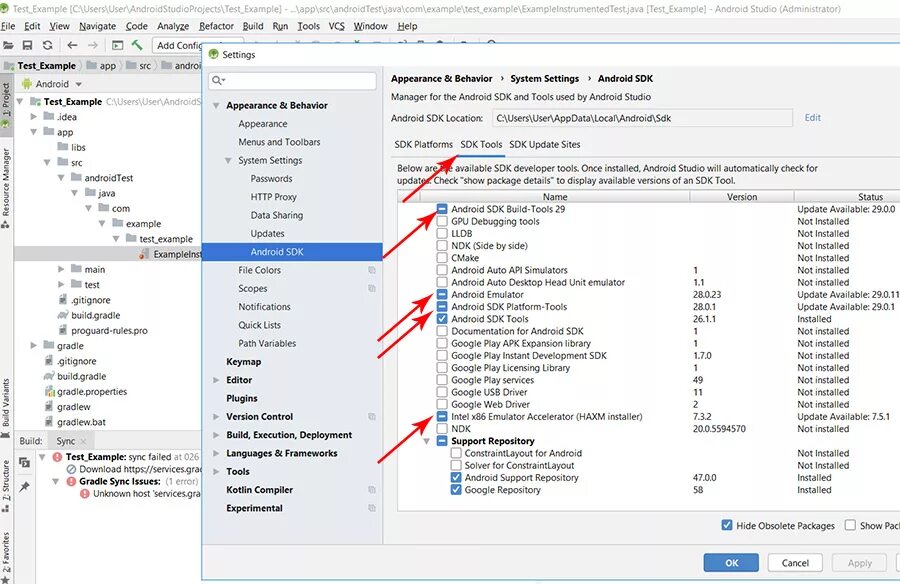This screenshot has width=900, height=584.
Task: Click the copy icon beside Kotlin Compiler
Action: click(372, 490)
